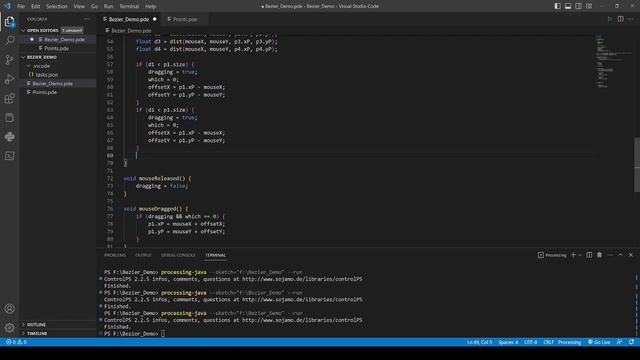Select the Bezier_Demo.pde editor tab
The image size is (640, 360).
[129, 19]
